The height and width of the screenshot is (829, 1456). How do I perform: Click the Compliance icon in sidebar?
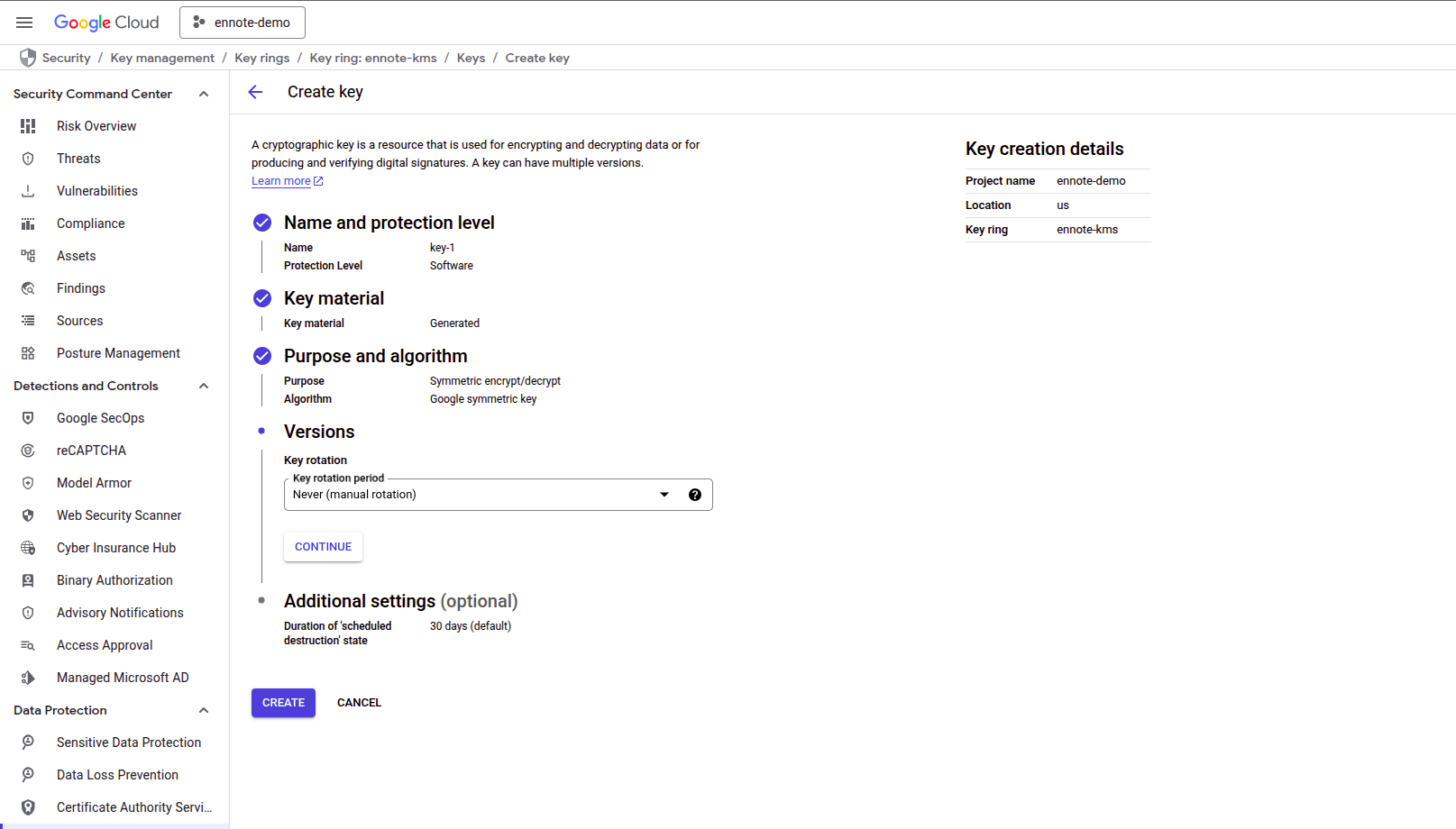tap(28, 223)
